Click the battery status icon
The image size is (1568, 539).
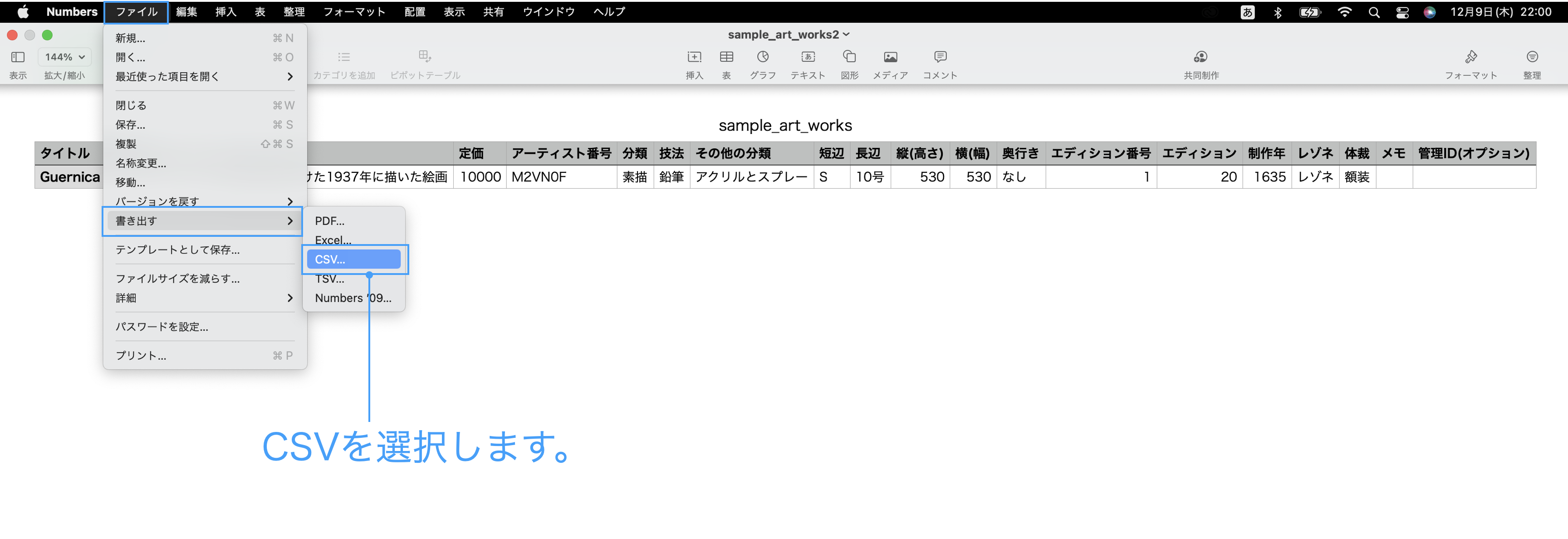coord(1309,12)
